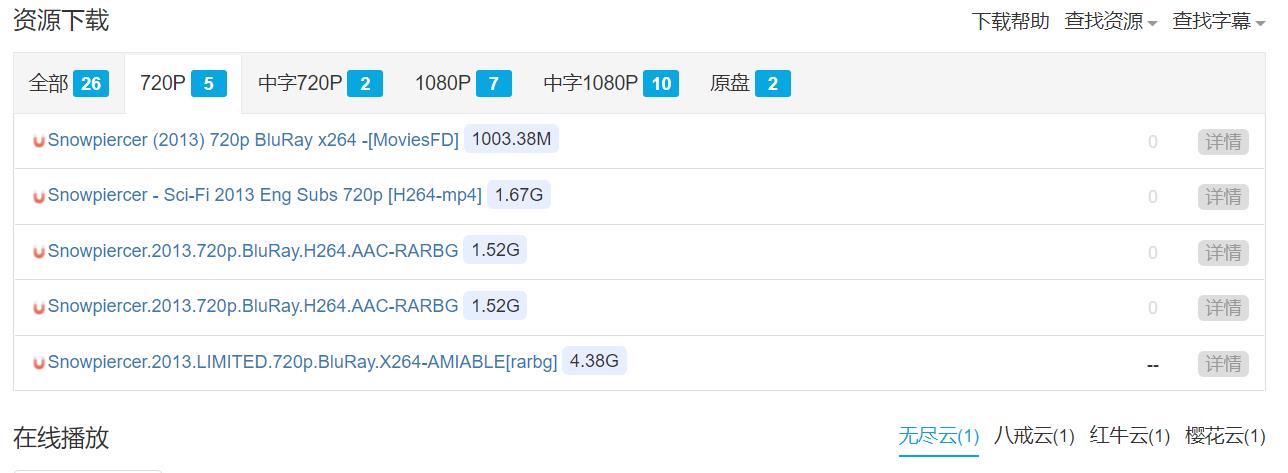Screen dimensions: 1288x473
Task: Click 详情 button for 1.67G entry
Action: click(x=1223, y=197)
